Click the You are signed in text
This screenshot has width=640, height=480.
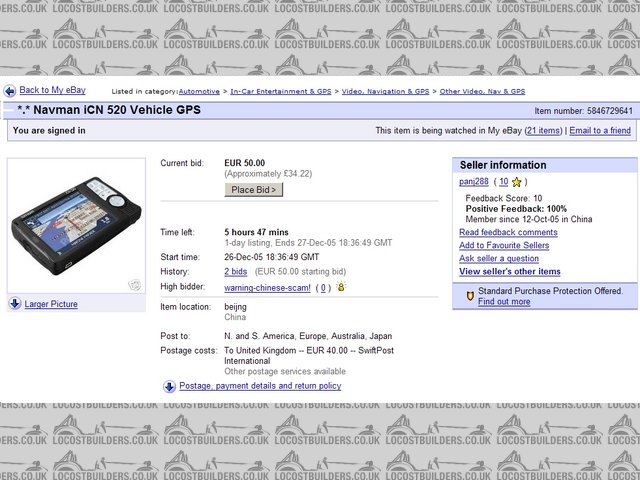(x=49, y=131)
